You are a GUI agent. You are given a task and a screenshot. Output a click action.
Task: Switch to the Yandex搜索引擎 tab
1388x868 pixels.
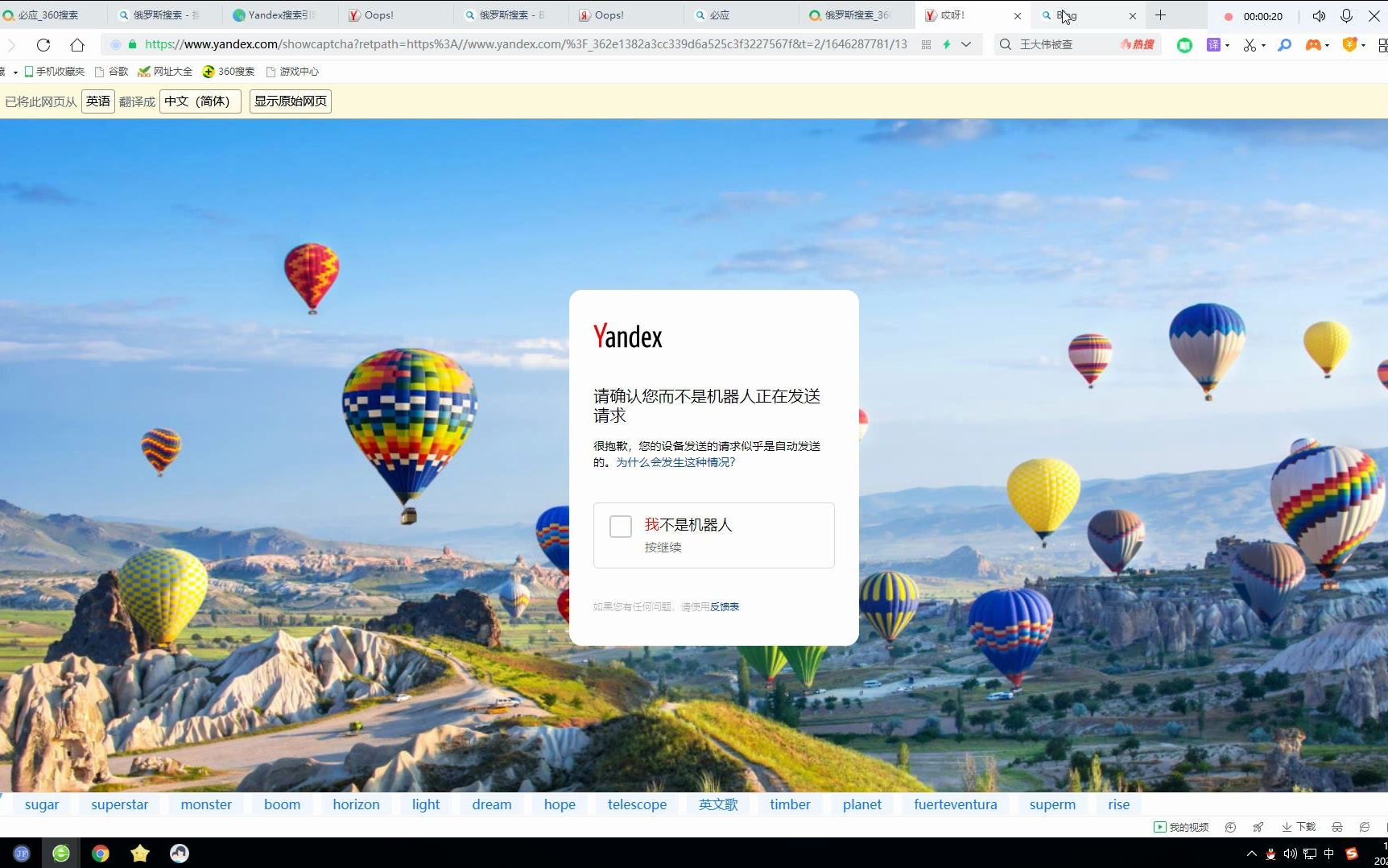(281, 15)
